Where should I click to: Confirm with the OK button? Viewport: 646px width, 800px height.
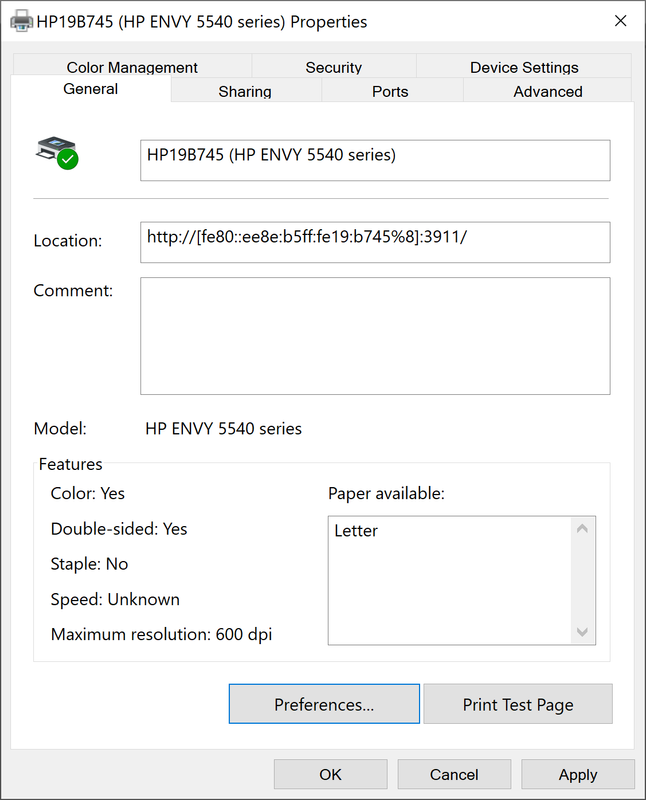tap(330, 775)
